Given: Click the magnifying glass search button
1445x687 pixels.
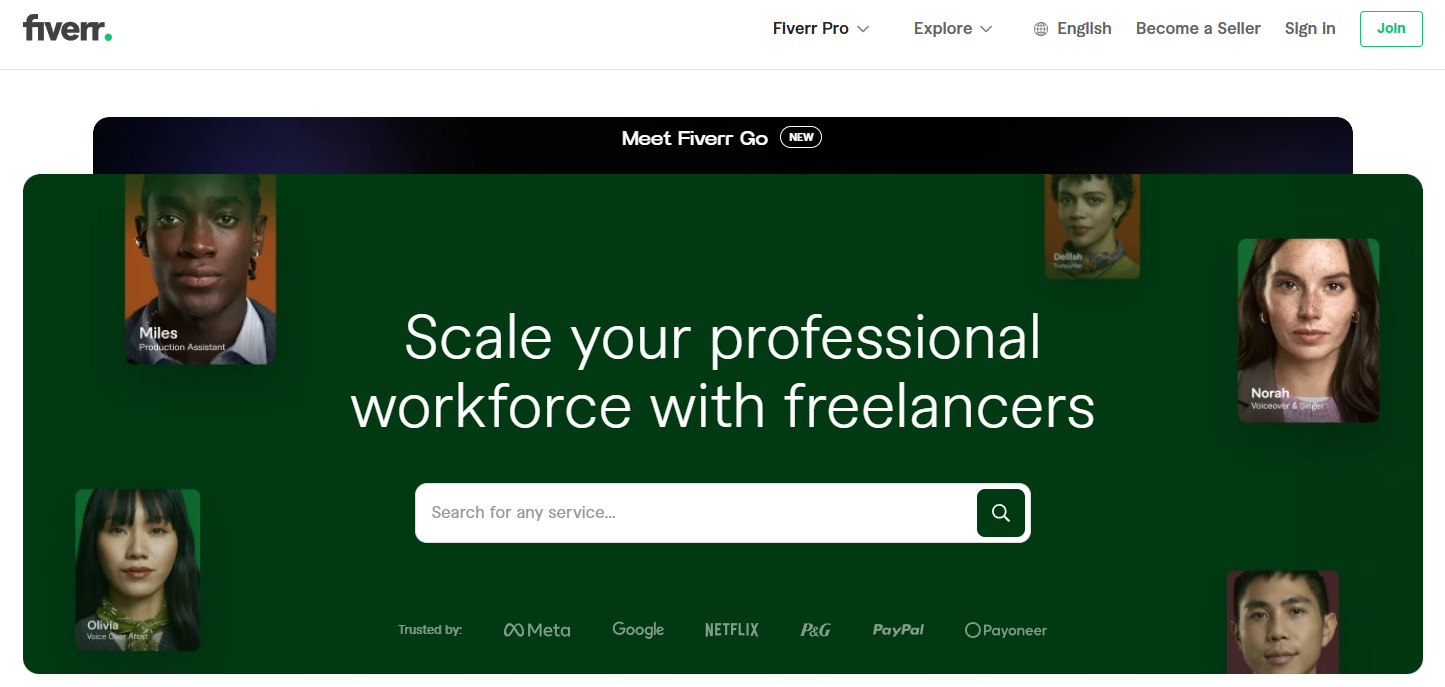Looking at the screenshot, I should point(1001,513).
